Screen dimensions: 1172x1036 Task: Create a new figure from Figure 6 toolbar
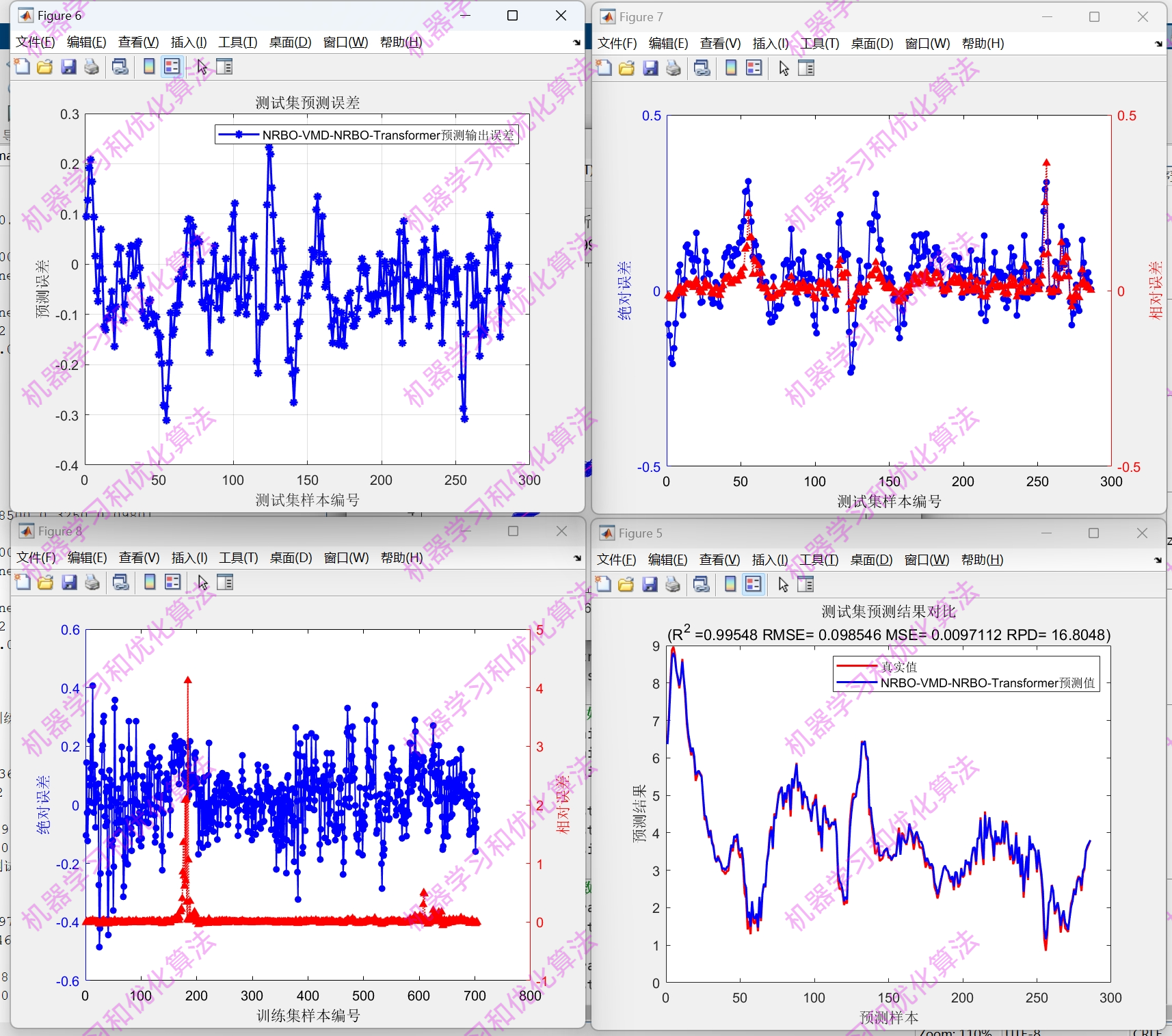[x=23, y=66]
